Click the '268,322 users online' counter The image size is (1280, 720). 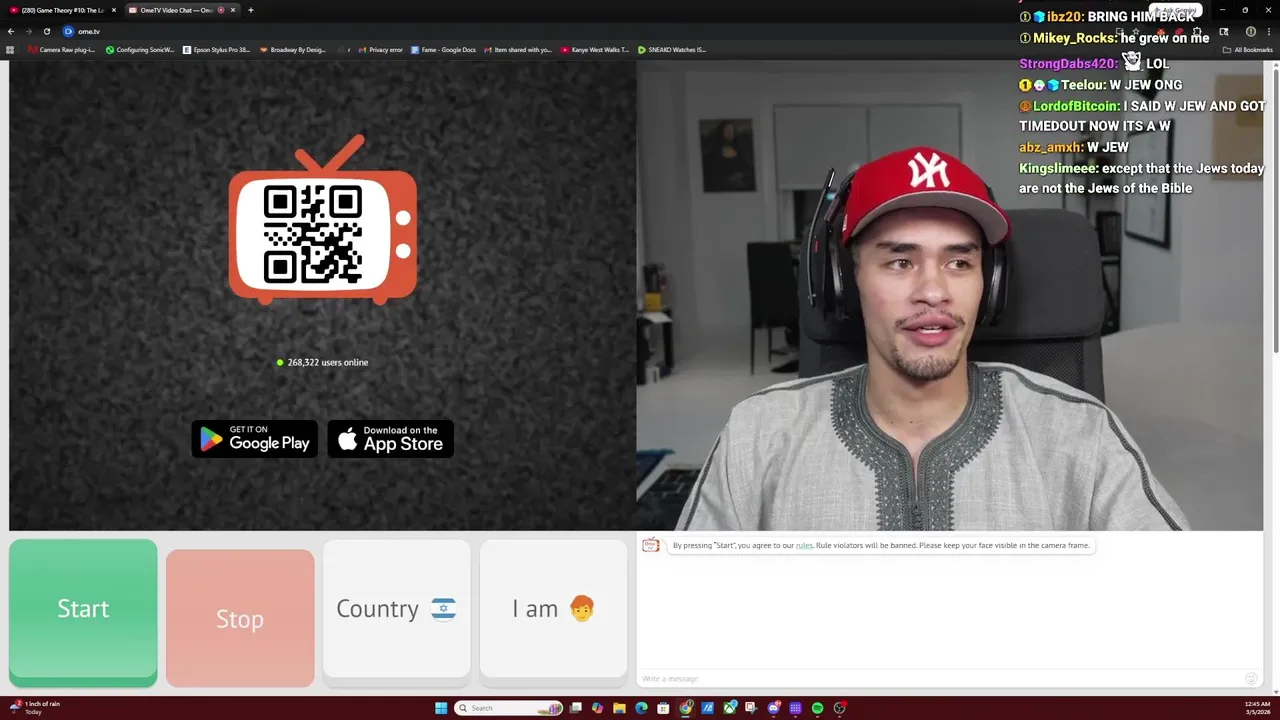click(322, 362)
